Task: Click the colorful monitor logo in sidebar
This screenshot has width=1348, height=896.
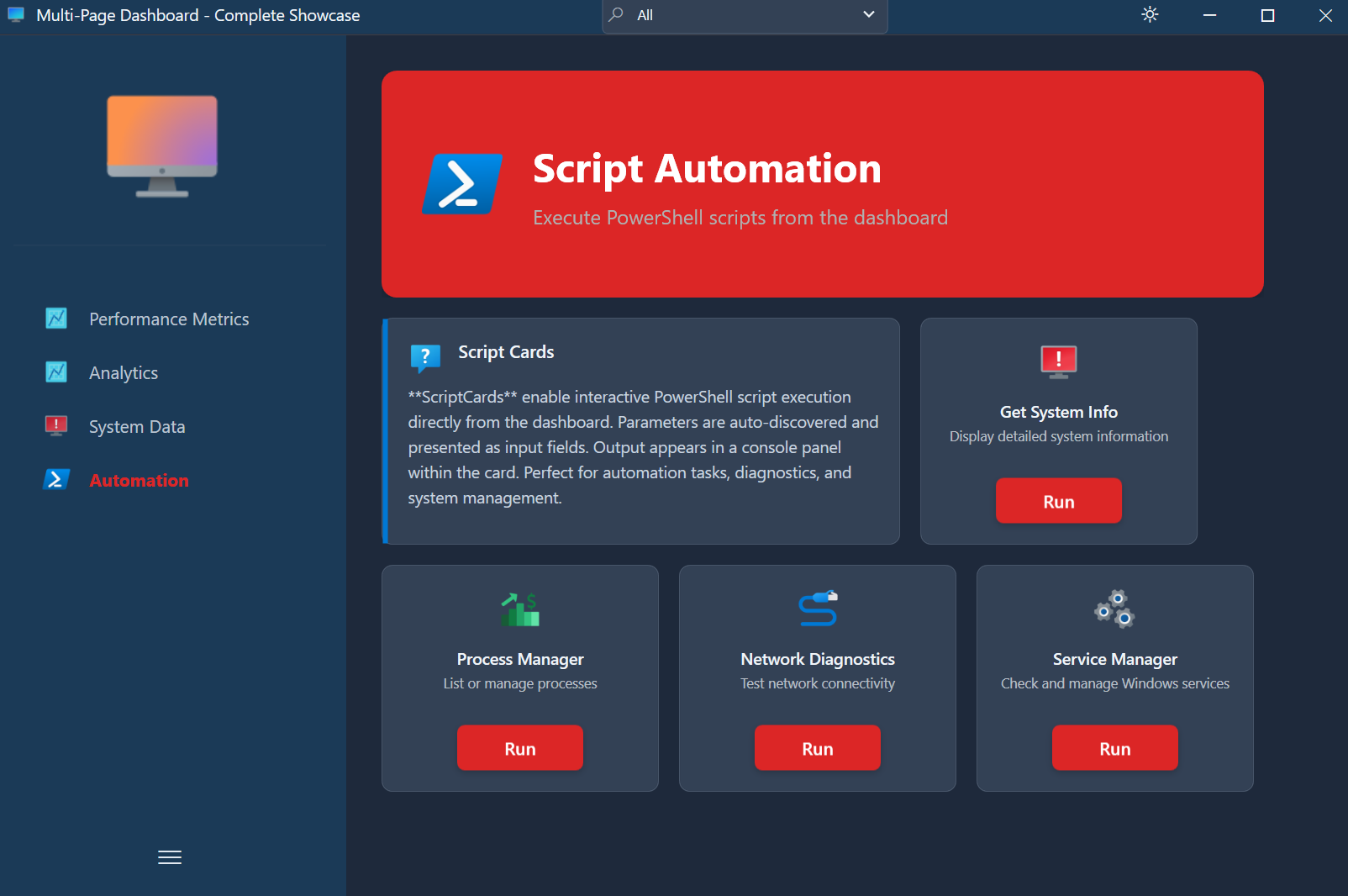Action: point(162,146)
